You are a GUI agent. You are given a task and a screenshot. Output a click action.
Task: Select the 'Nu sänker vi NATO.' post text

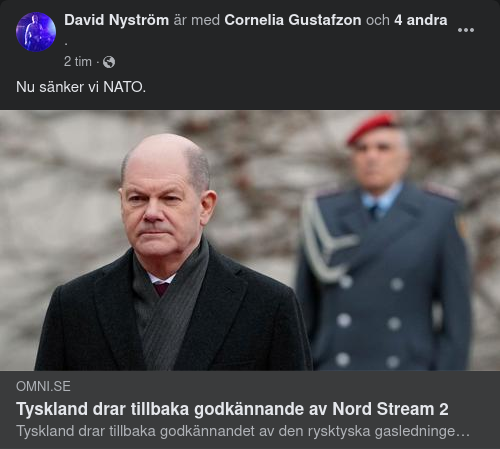pos(81,87)
